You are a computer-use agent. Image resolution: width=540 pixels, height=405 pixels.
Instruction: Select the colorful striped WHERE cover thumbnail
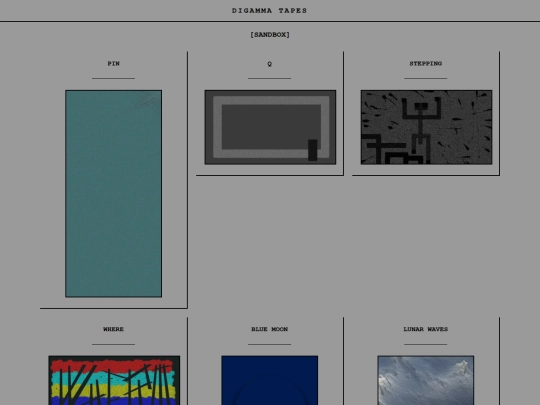point(114,381)
